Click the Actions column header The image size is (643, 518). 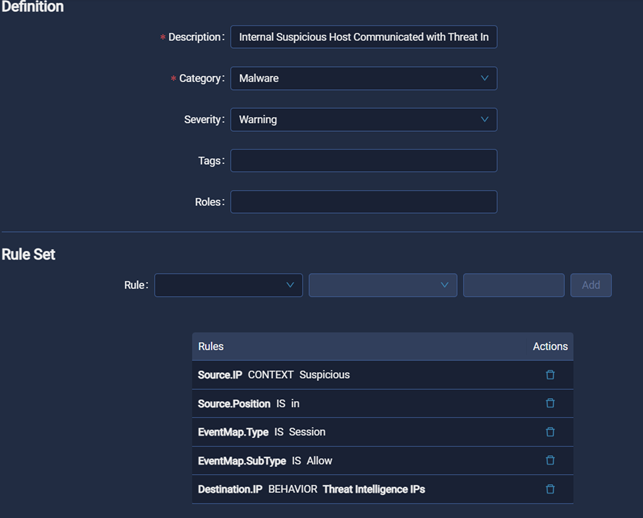click(550, 346)
